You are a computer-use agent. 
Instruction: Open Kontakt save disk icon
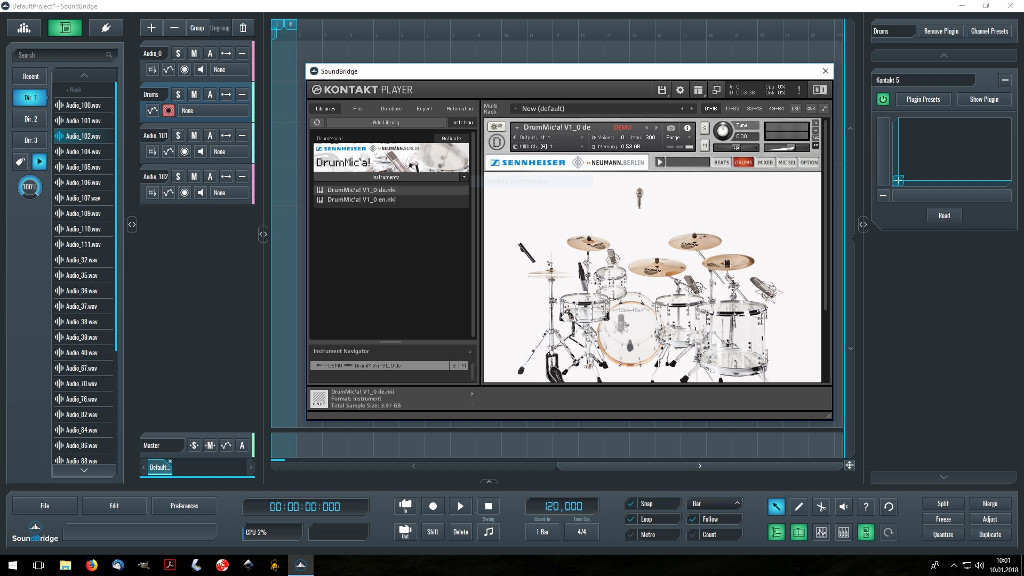coord(662,90)
